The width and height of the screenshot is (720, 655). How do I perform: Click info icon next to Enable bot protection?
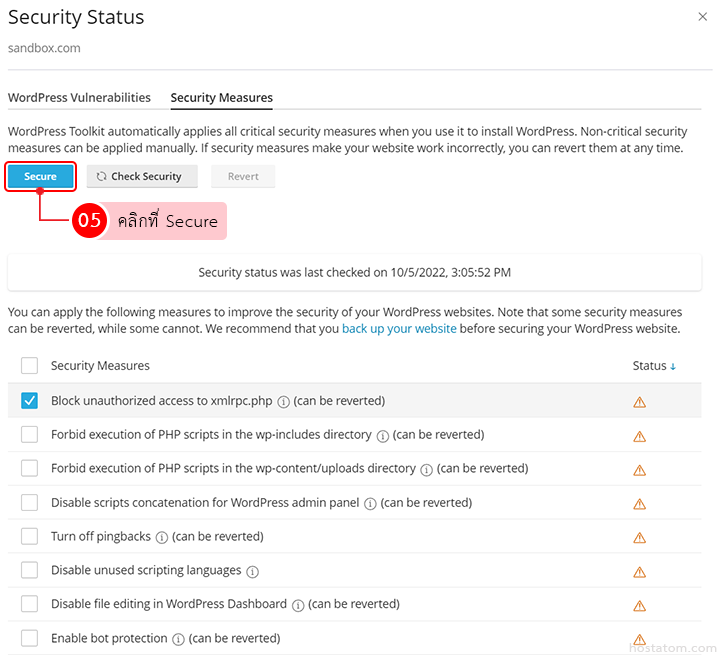coord(177,639)
